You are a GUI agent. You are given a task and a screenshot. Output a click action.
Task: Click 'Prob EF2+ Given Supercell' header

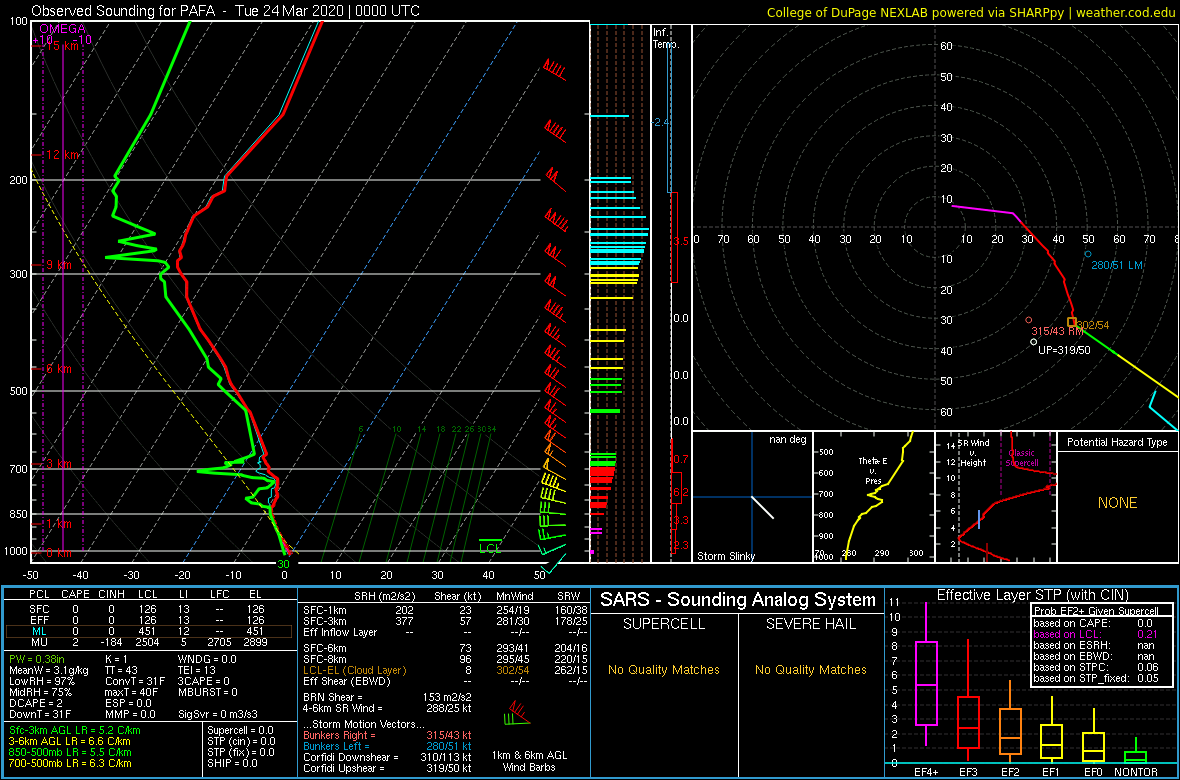click(x=1095, y=611)
